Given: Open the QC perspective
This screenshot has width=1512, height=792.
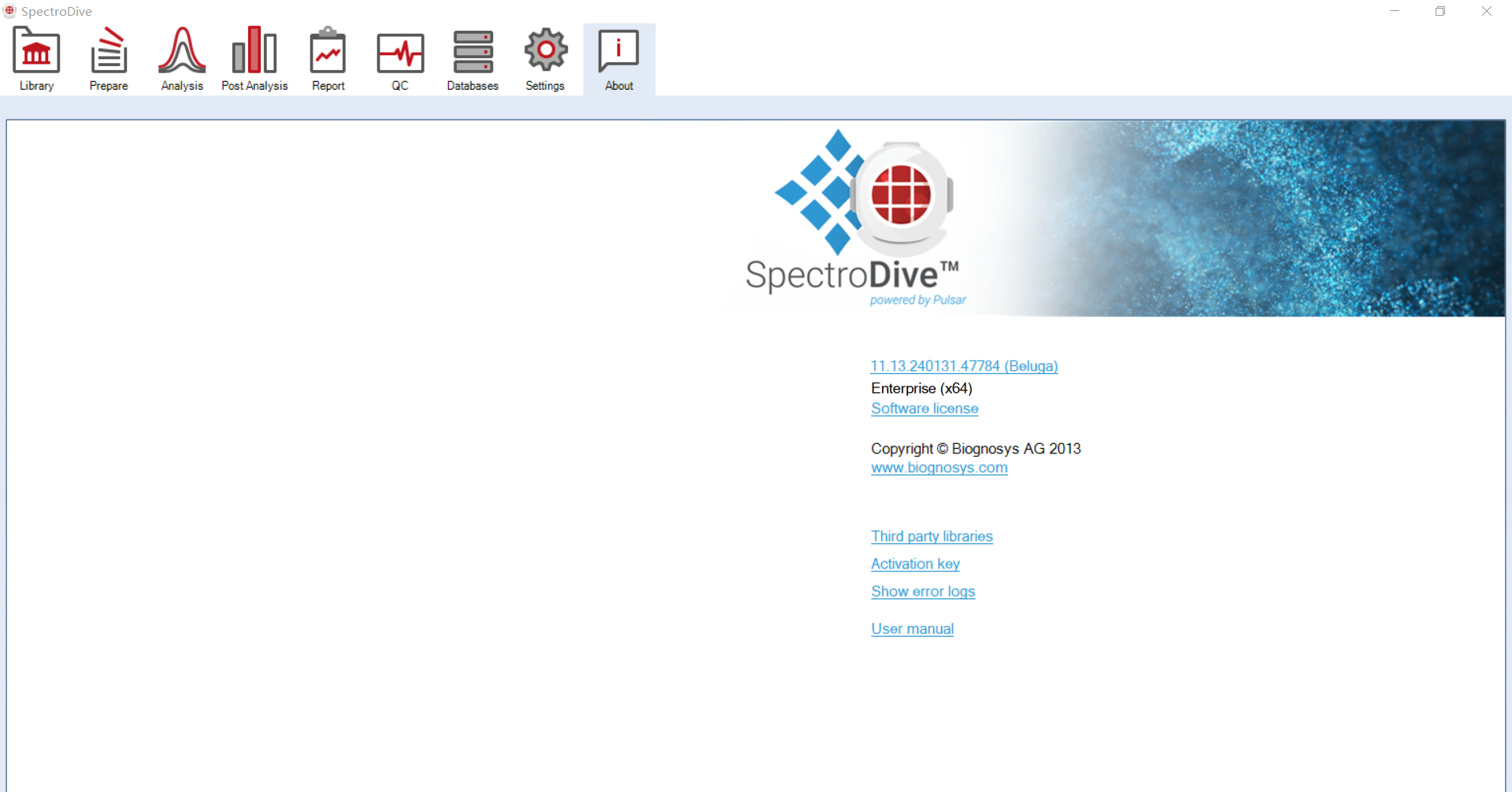Looking at the screenshot, I should [400, 60].
